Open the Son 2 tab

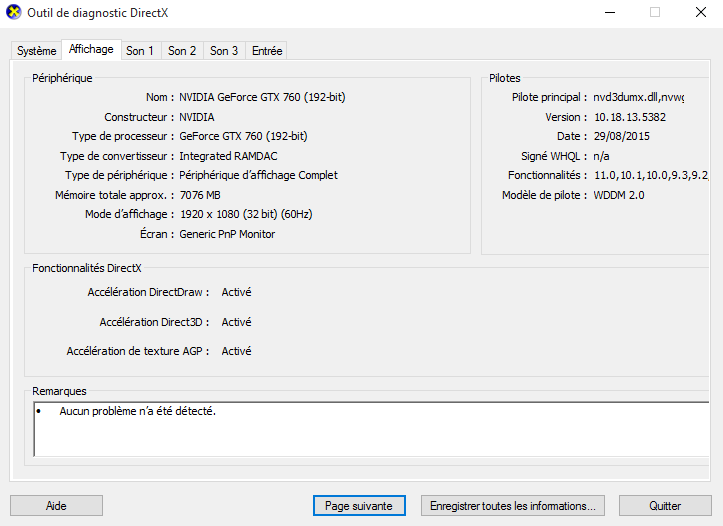click(182, 51)
